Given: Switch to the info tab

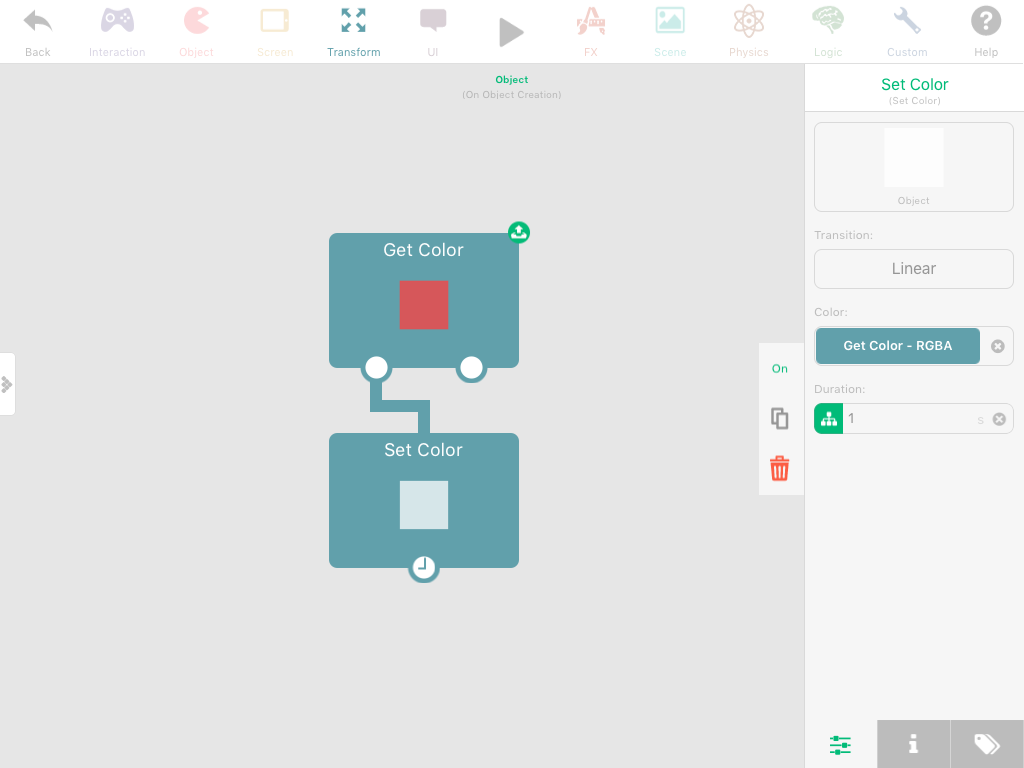Looking at the screenshot, I should [913, 744].
